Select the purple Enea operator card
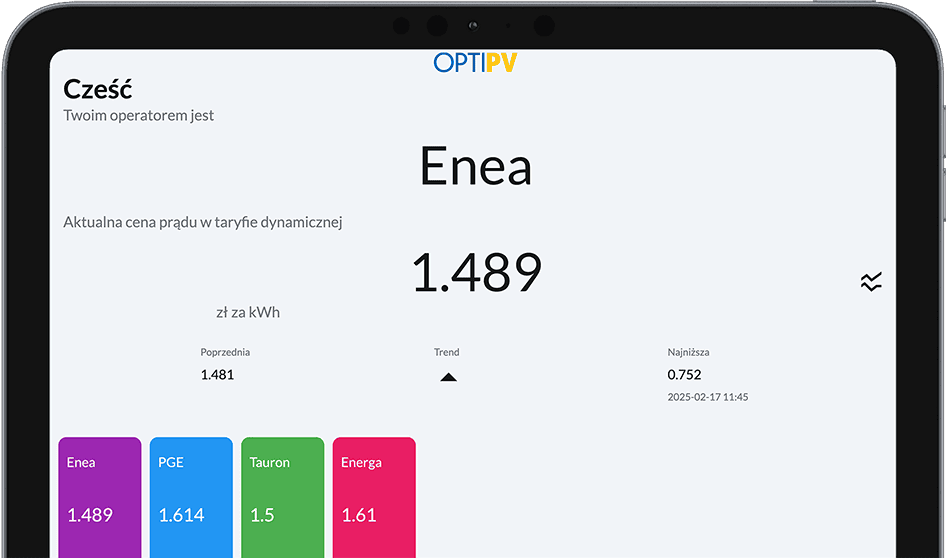The height and width of the screenshot is (558, 946). [x=100, y=498]
